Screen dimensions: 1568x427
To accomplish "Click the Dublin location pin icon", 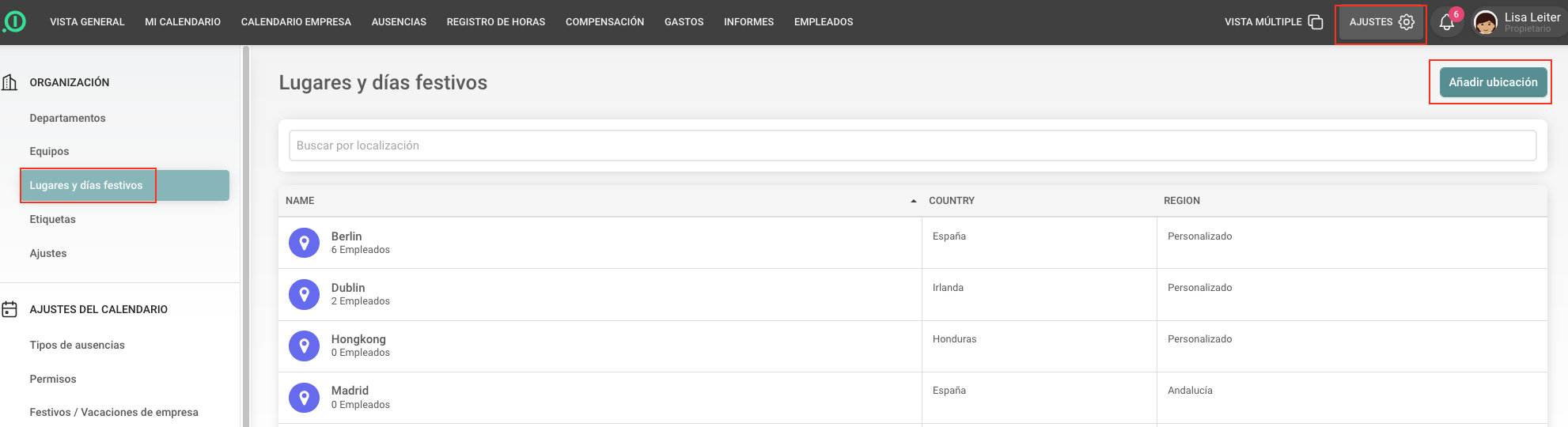I will tap(304, 294).
